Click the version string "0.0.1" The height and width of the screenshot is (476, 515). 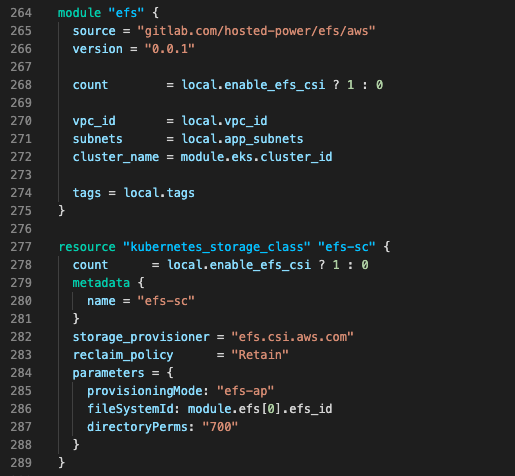coord(169,49)
